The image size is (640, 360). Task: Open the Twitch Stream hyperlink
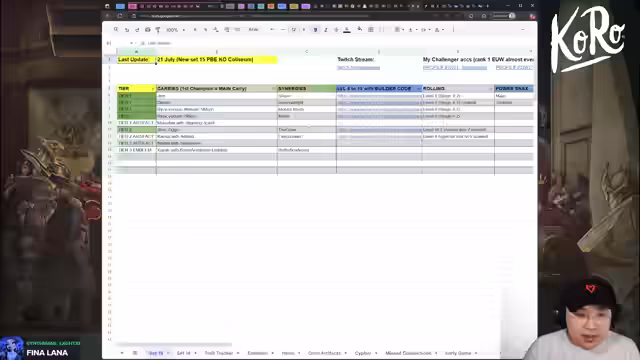pyautogui.click(x=358, y=68)
